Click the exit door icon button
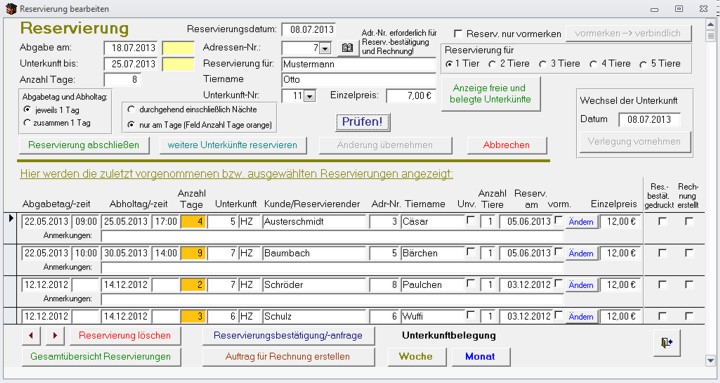 (x=666, y=343)
